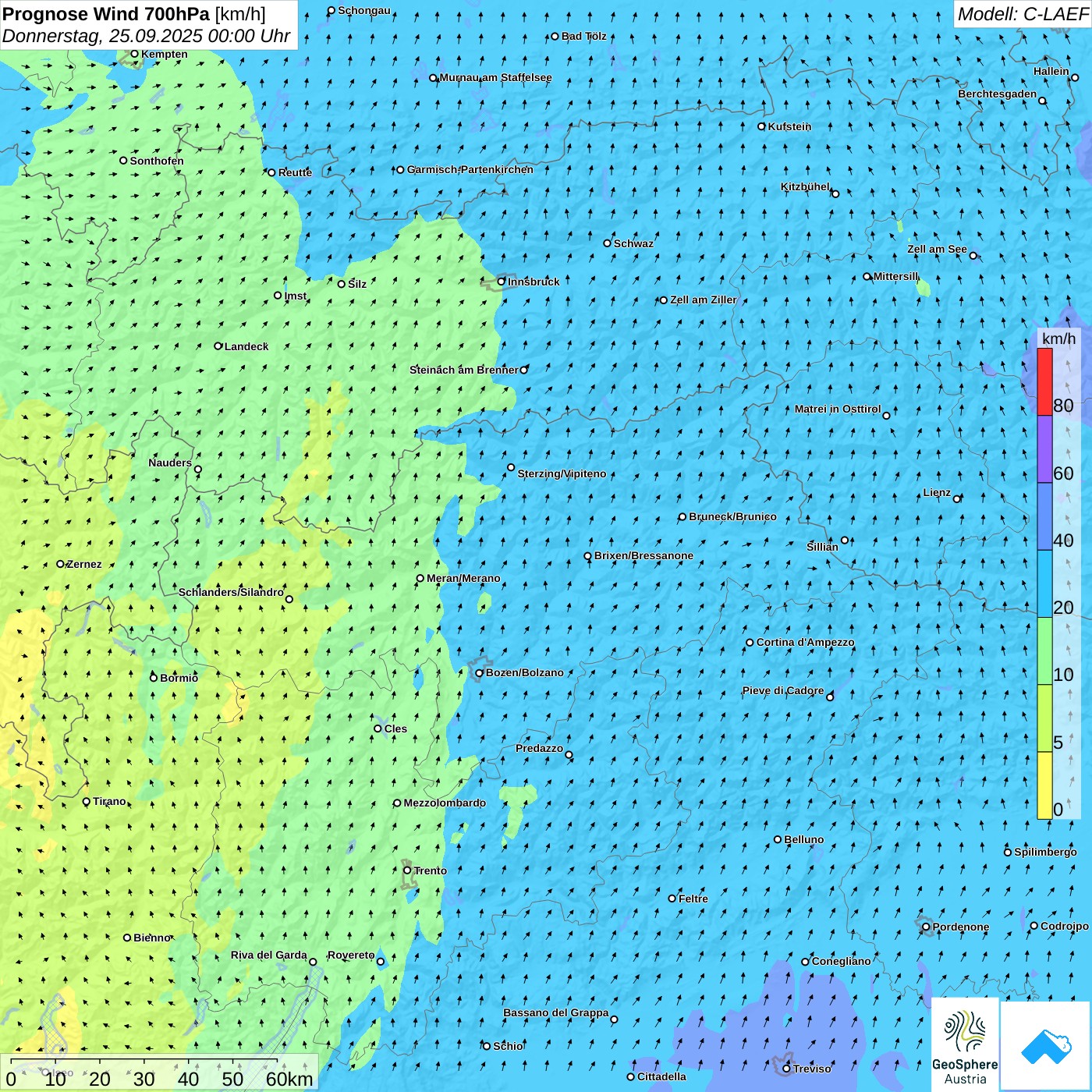Click the 'Spilimbergo' label
This screenshot has width=1092, height=1092.
click(1045, 852)
